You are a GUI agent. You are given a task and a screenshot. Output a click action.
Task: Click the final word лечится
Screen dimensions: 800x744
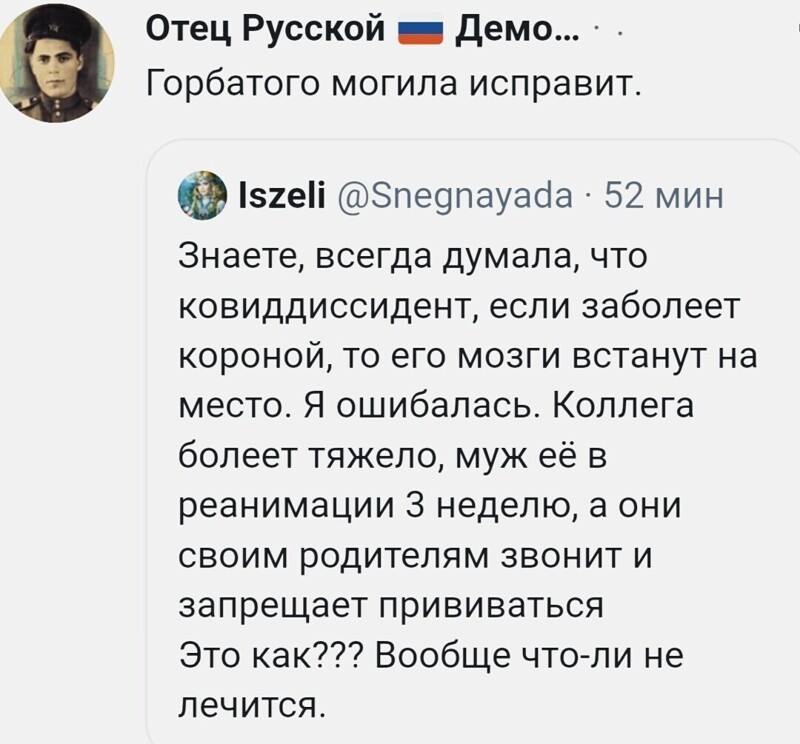252,705
